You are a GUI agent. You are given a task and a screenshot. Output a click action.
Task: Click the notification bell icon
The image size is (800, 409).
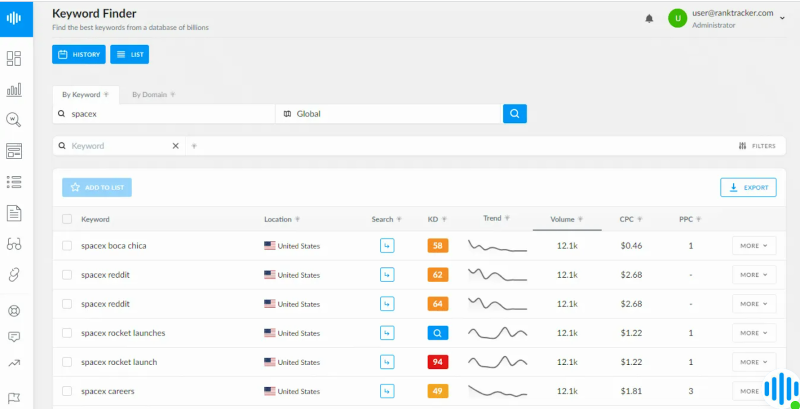coord(649,19)
